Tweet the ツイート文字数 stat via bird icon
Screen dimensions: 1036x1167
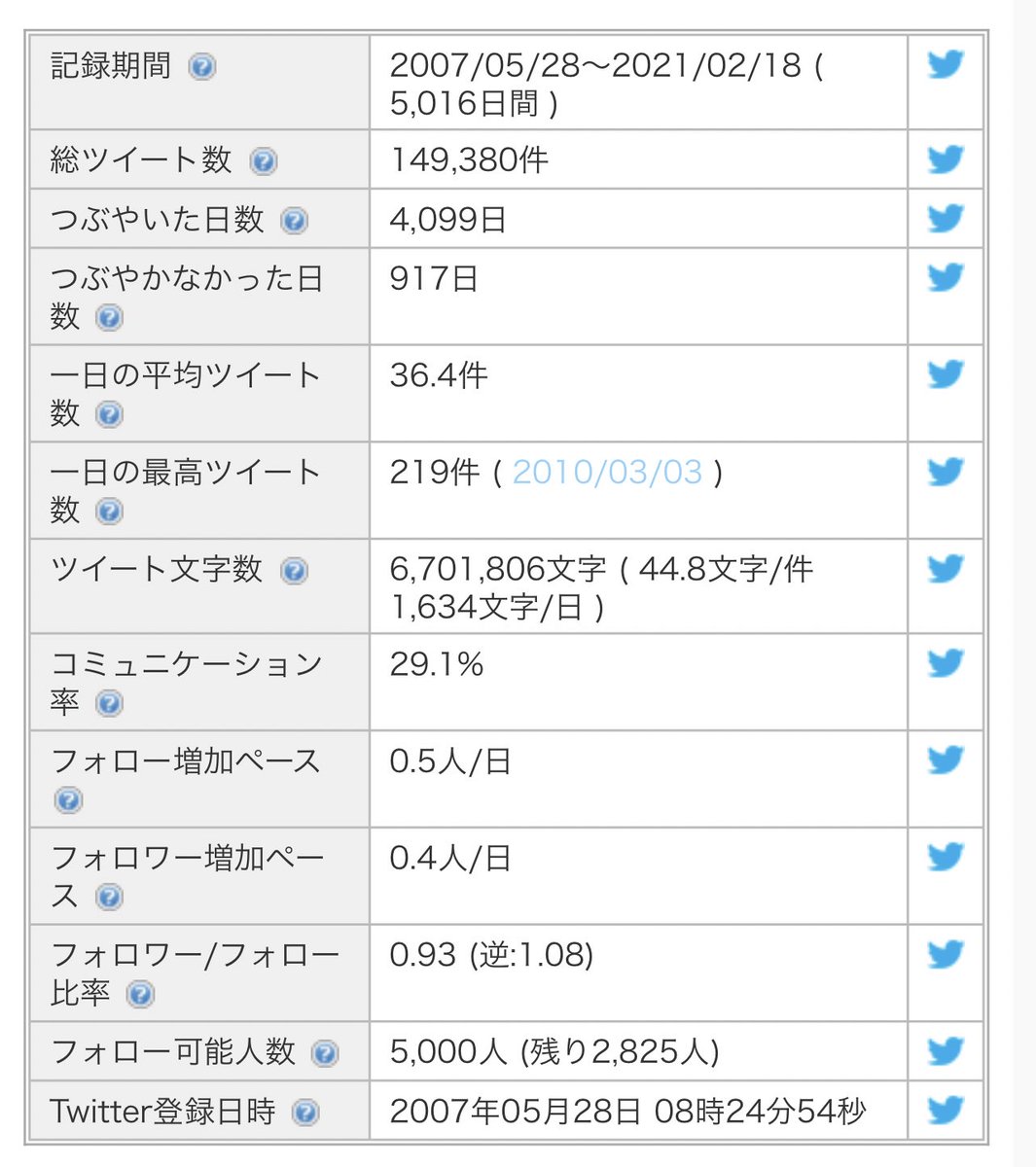coord(945,568)
